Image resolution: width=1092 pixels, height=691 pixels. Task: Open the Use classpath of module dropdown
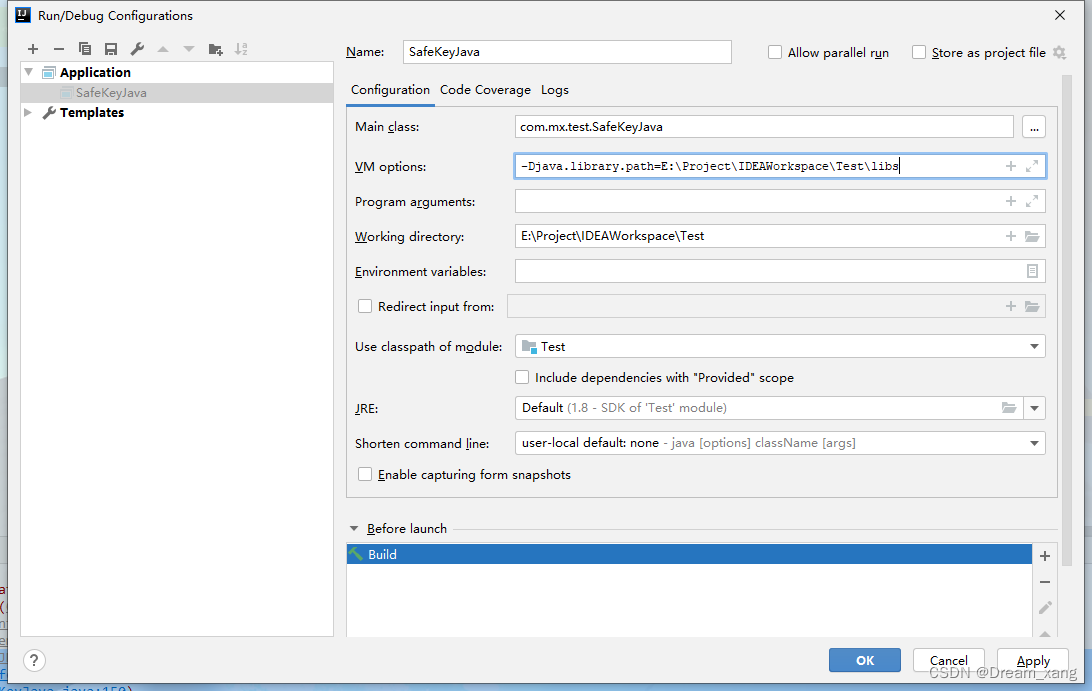pos(1034,346)
